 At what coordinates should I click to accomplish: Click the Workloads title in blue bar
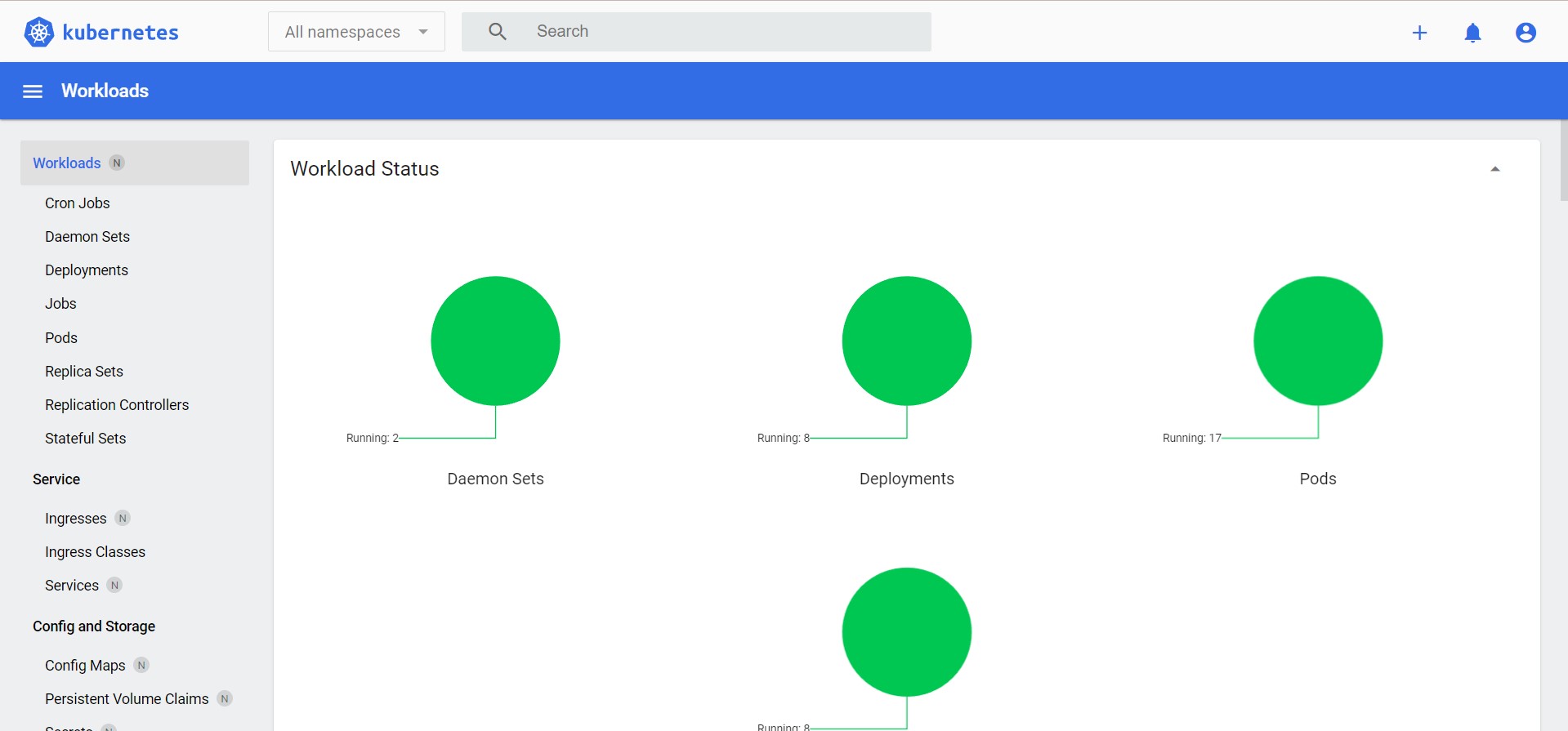point(105,91)
